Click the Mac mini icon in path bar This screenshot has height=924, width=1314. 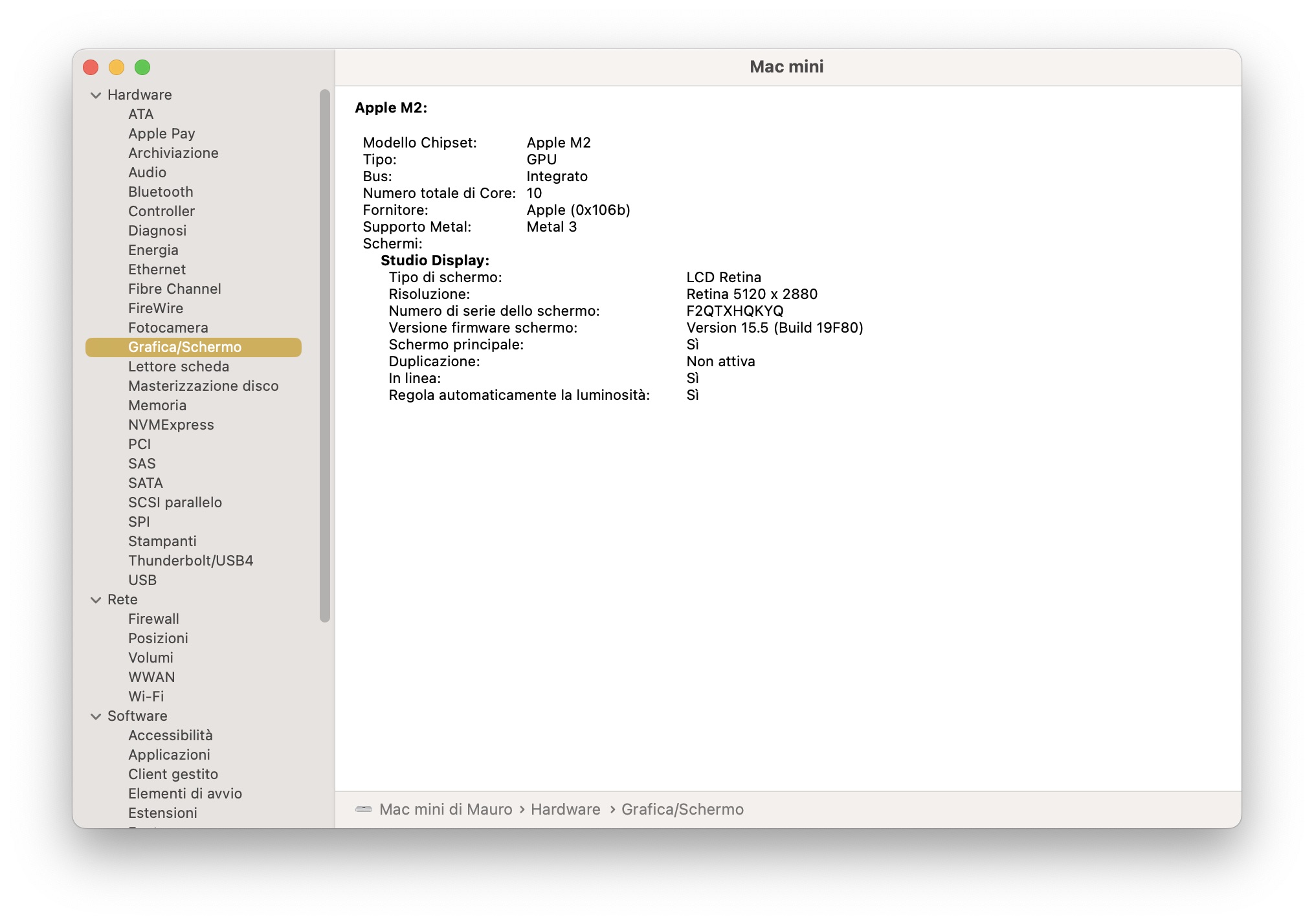click(364, 809)
